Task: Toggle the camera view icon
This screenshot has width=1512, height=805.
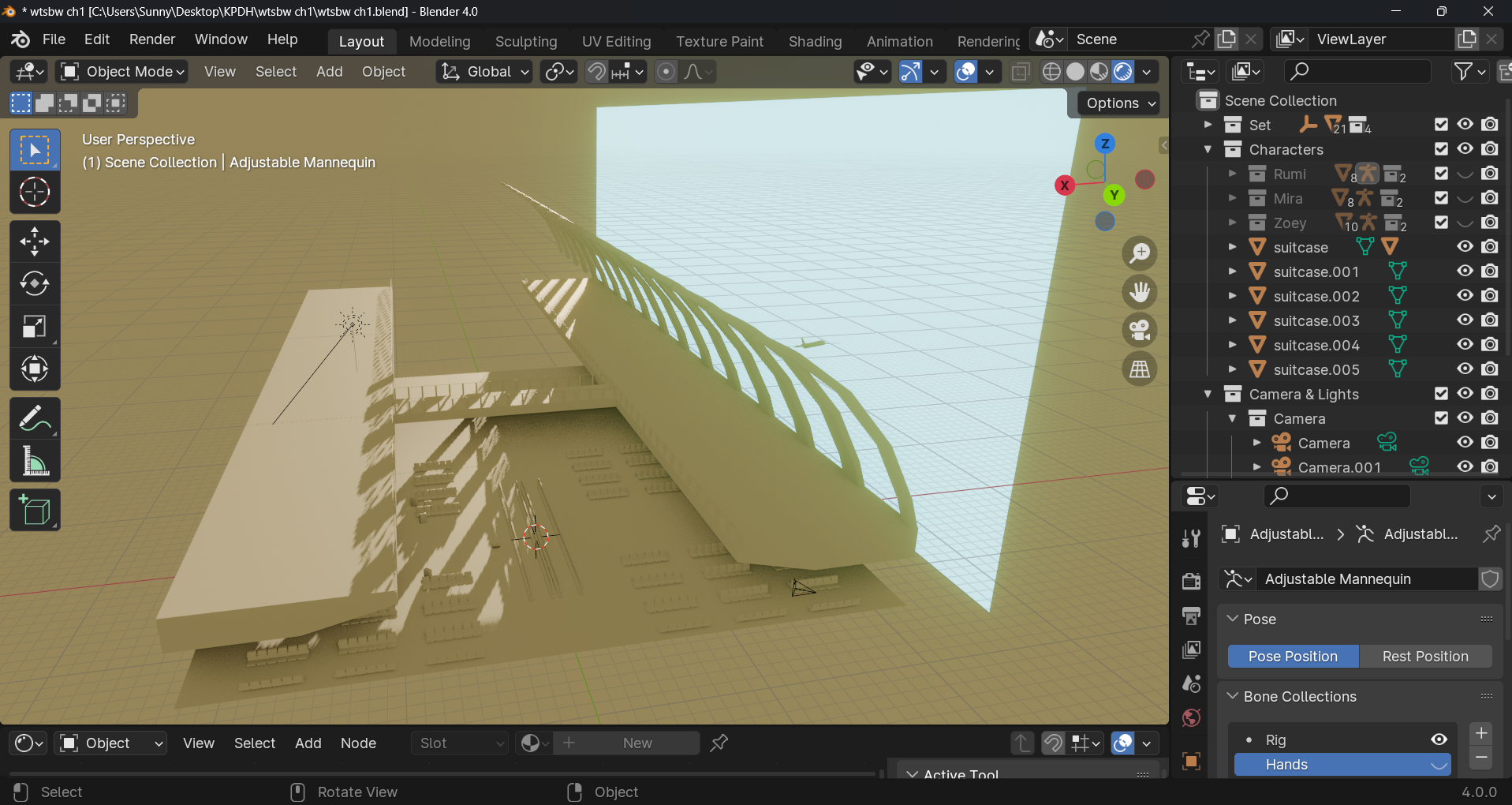Action: [1140, 330]
